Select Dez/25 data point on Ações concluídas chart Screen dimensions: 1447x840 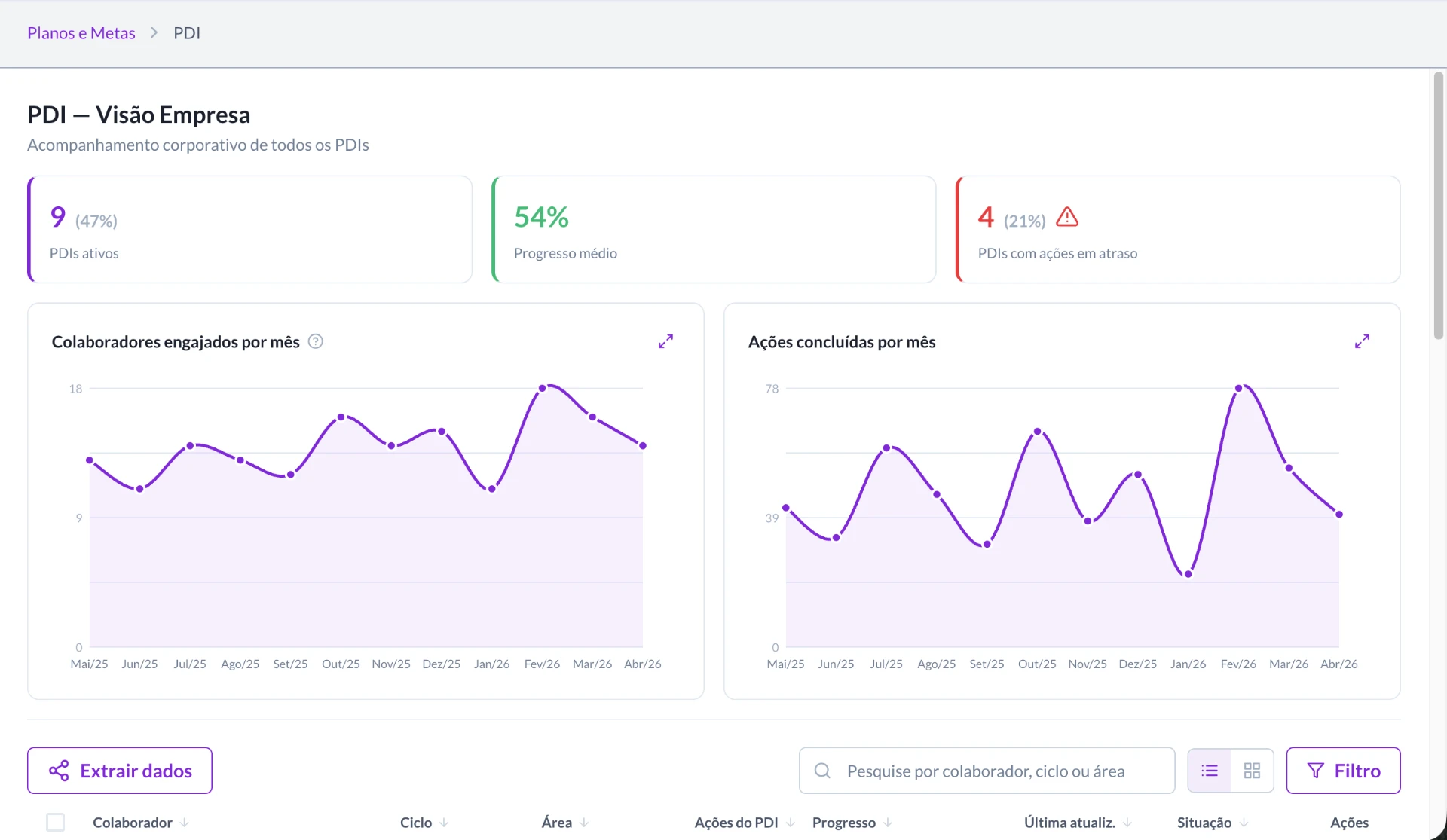coord(1138,475)
